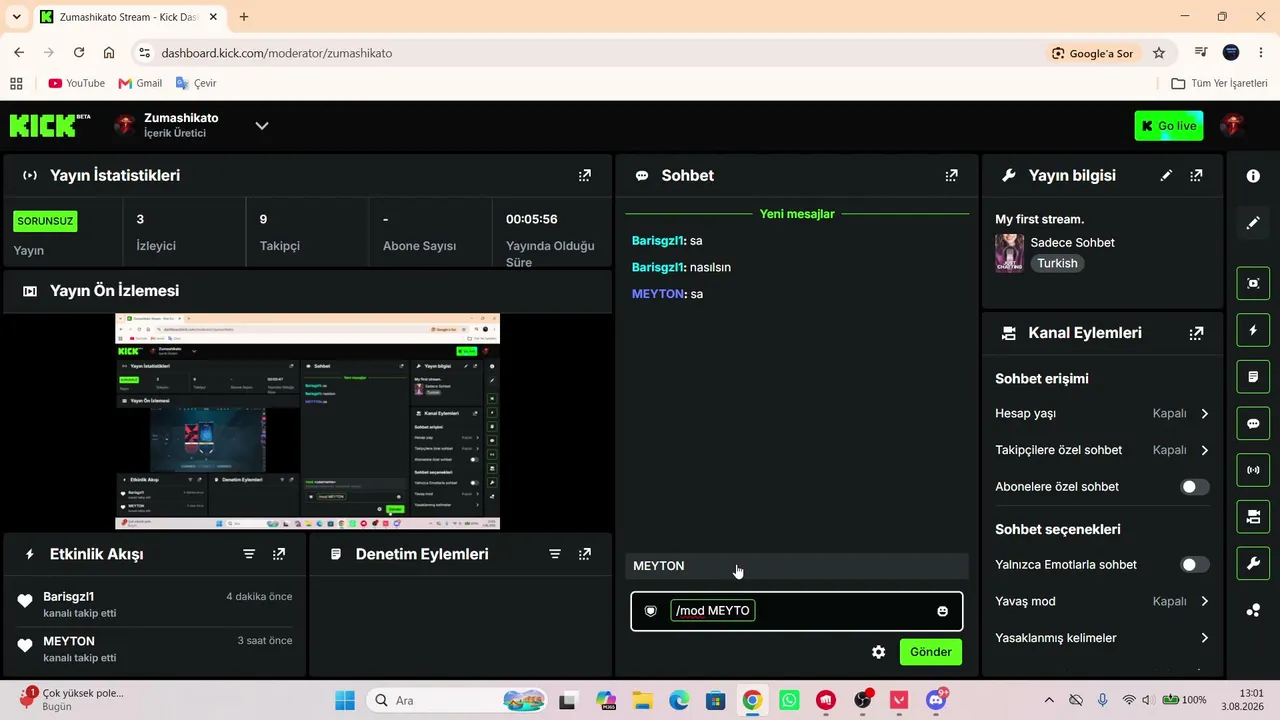Viewport: 1280px width, 720px height.
Task: Open the chat settings gear icon
Action: [x=878, y=652]
